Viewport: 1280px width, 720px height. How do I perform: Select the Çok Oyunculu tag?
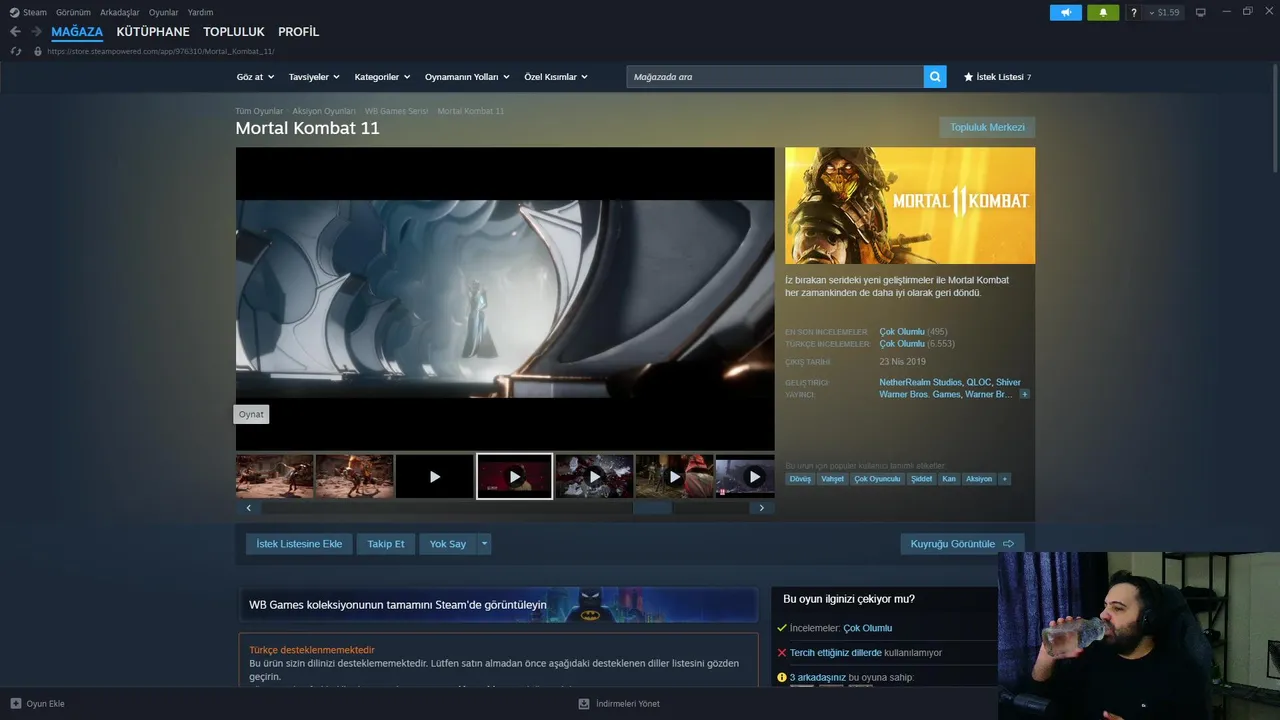click(x=877, y=479)
